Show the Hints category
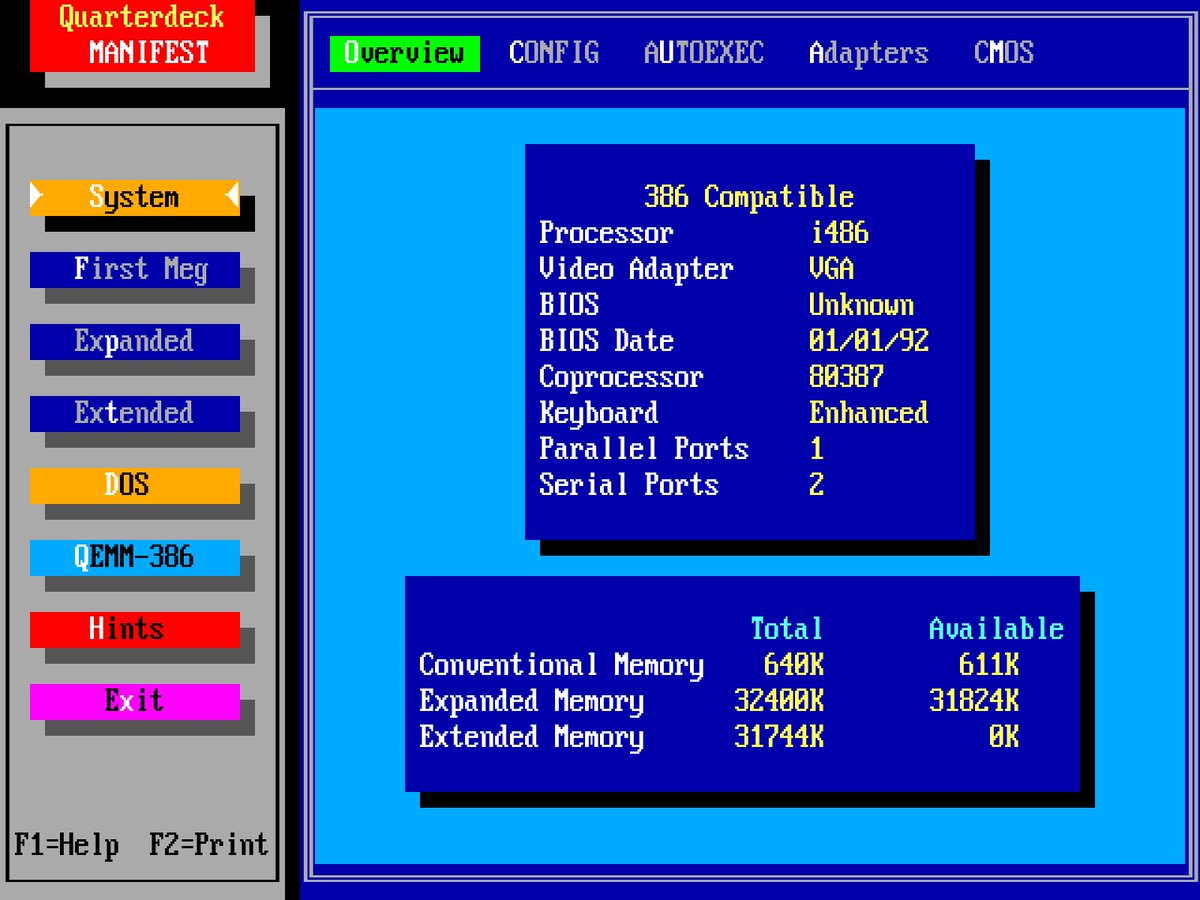This screenshot has height=900, width=1200. tap(135, 630)
